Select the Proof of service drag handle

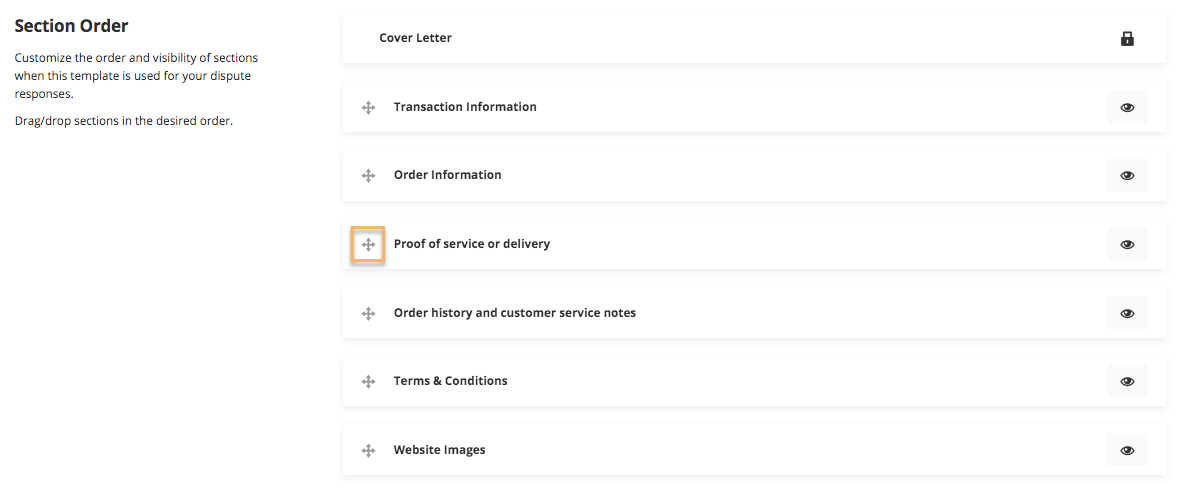pos(368,244)
